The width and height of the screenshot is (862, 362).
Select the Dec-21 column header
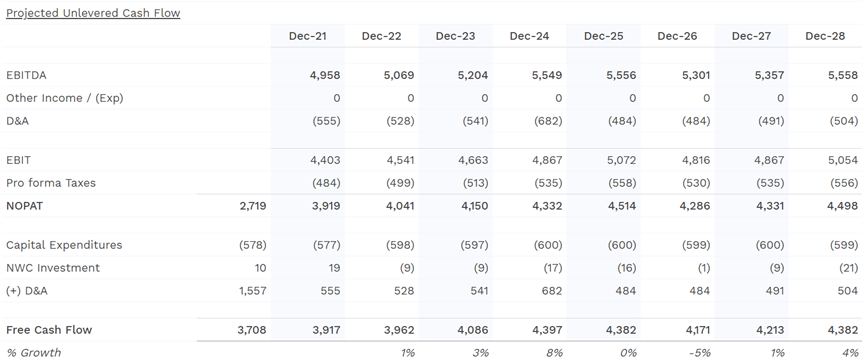click(x=308, y=36)
